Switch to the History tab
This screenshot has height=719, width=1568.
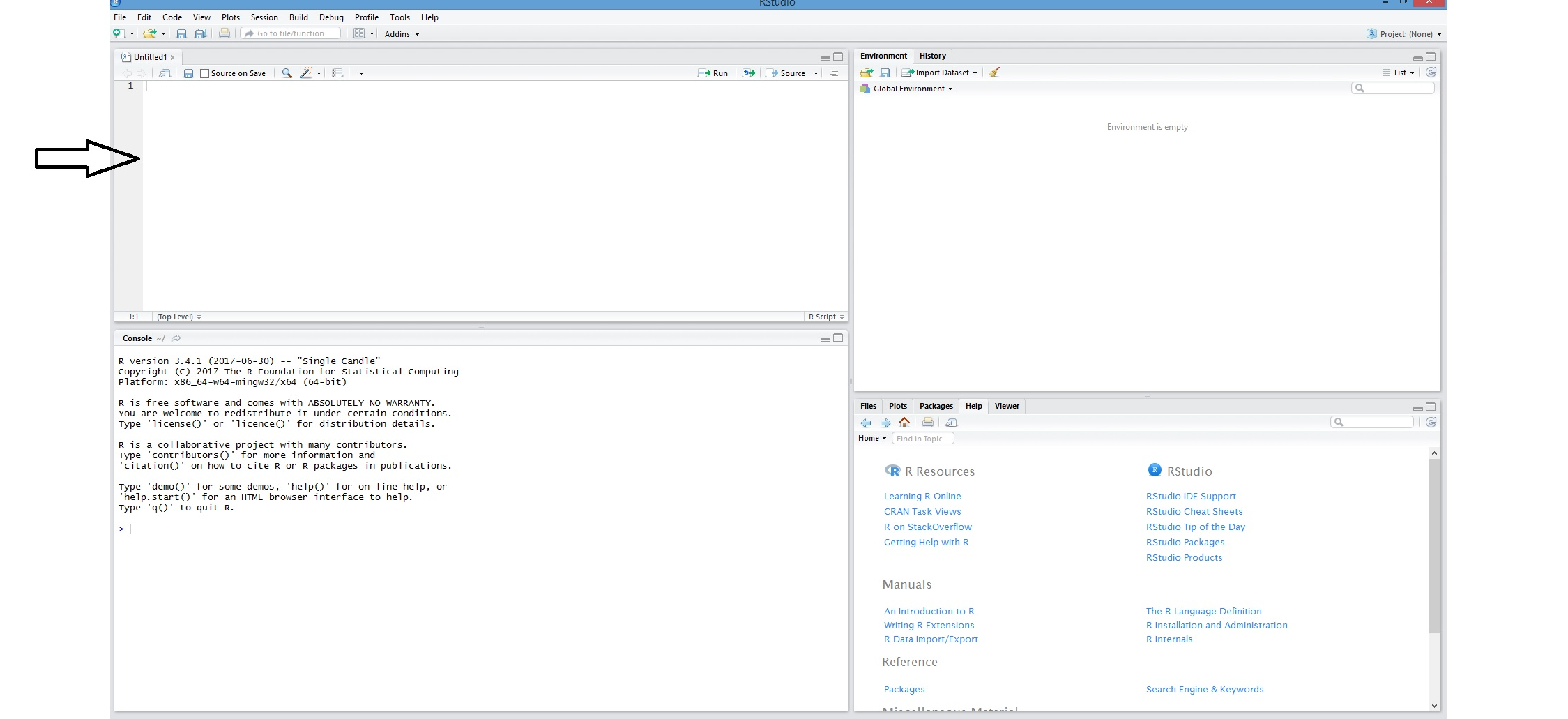coord(931,56)
